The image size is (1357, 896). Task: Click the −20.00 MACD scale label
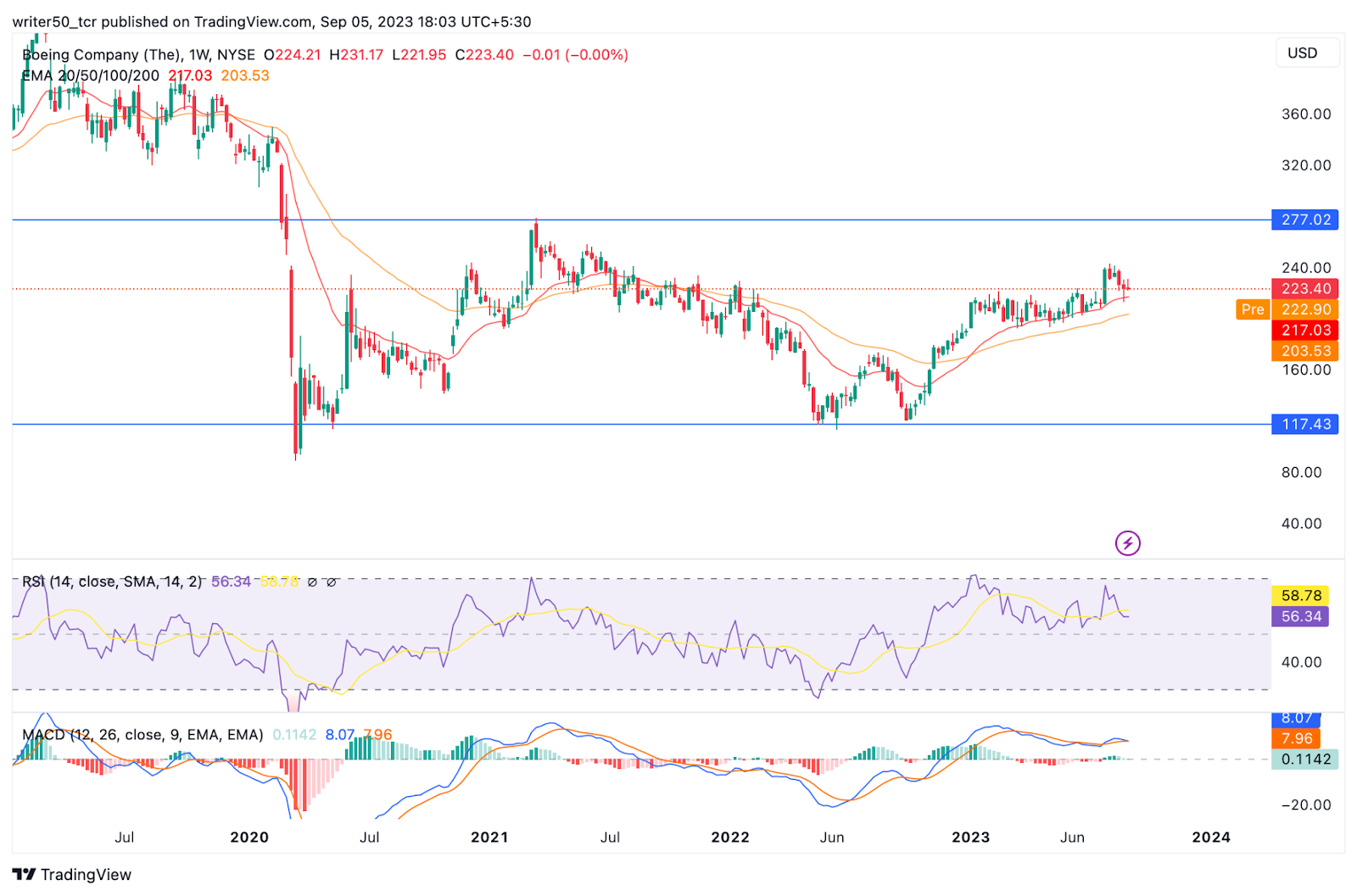[x=1306, y=804]
